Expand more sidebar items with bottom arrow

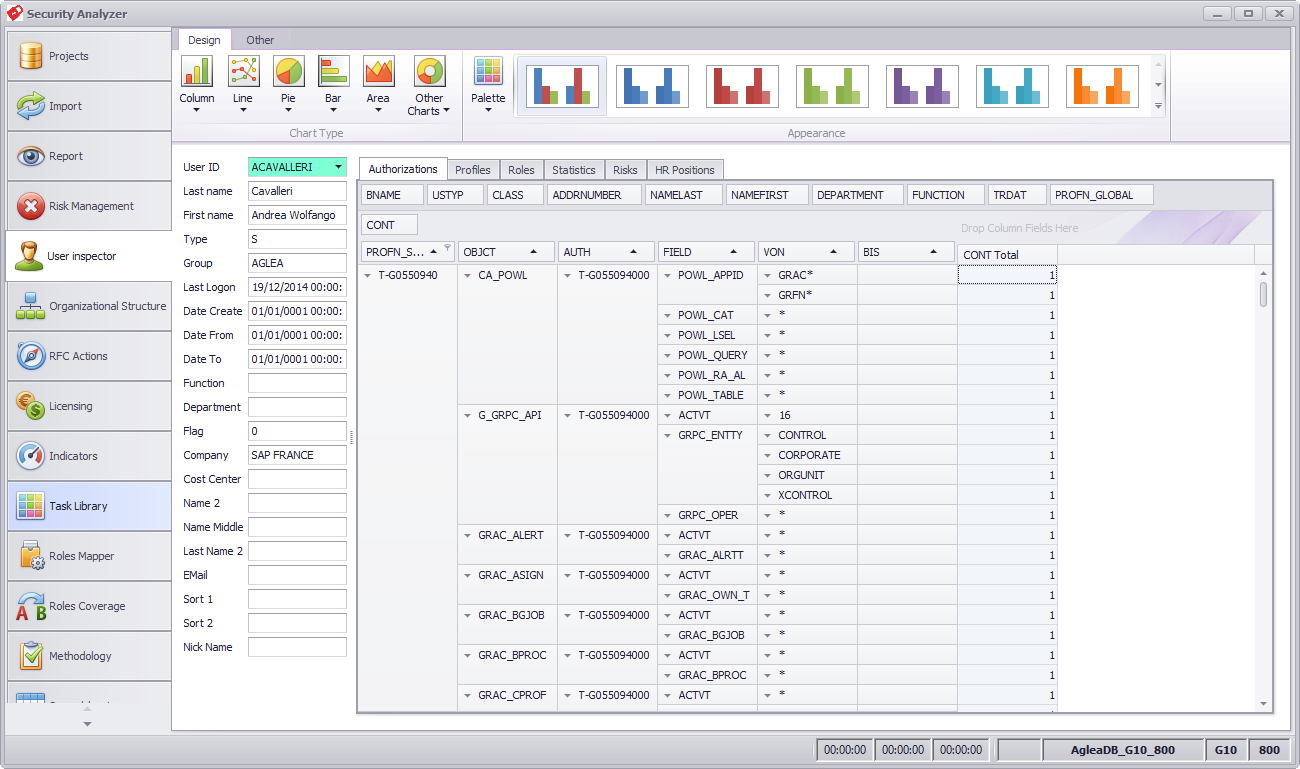pyautogui.click(x=88, y=723)
